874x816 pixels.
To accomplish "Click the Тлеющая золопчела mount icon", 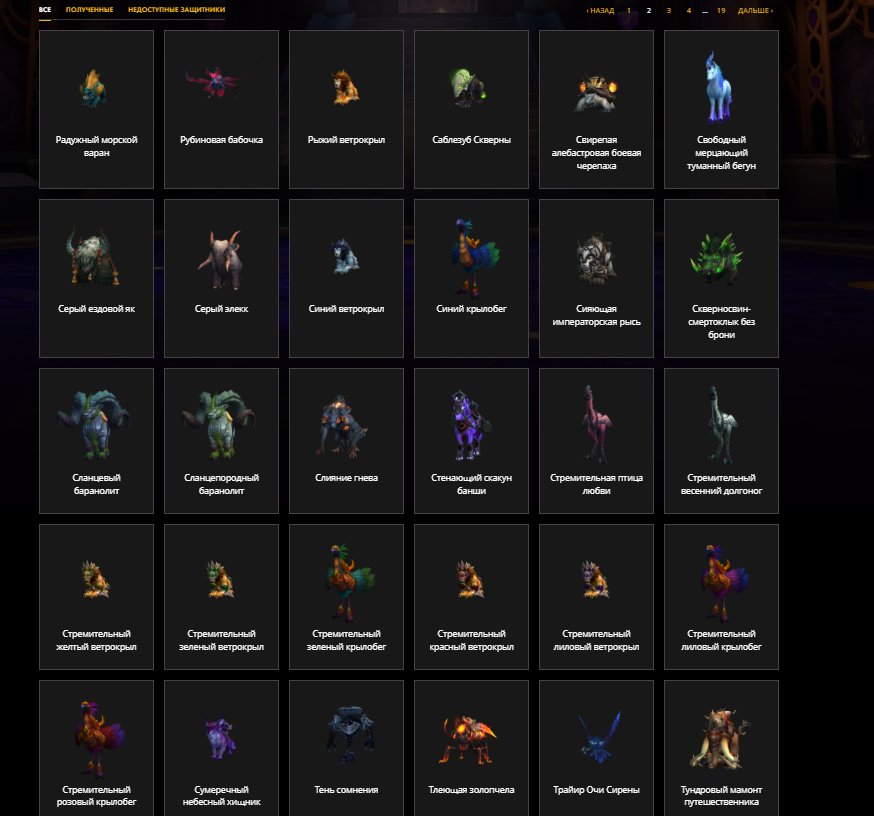I will pos(470,740).
